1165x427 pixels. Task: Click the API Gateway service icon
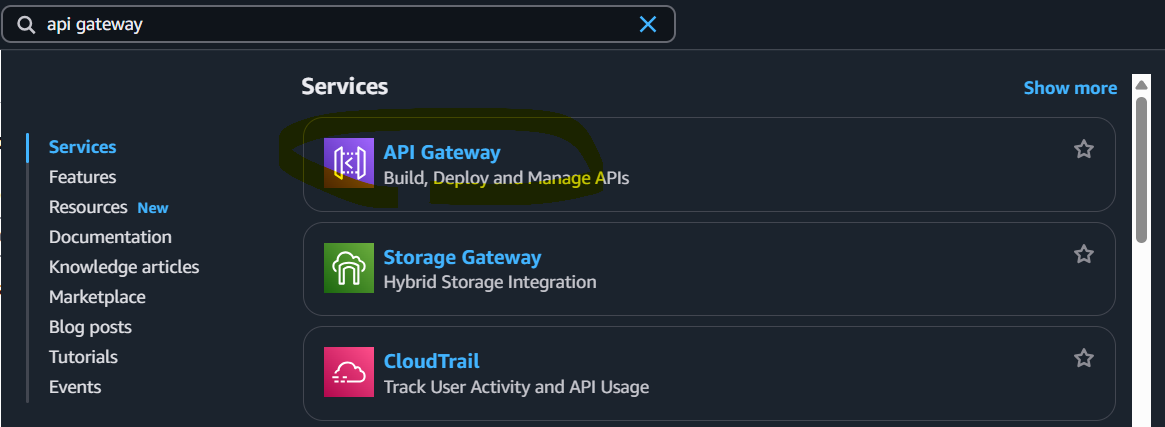pos(348,163)
